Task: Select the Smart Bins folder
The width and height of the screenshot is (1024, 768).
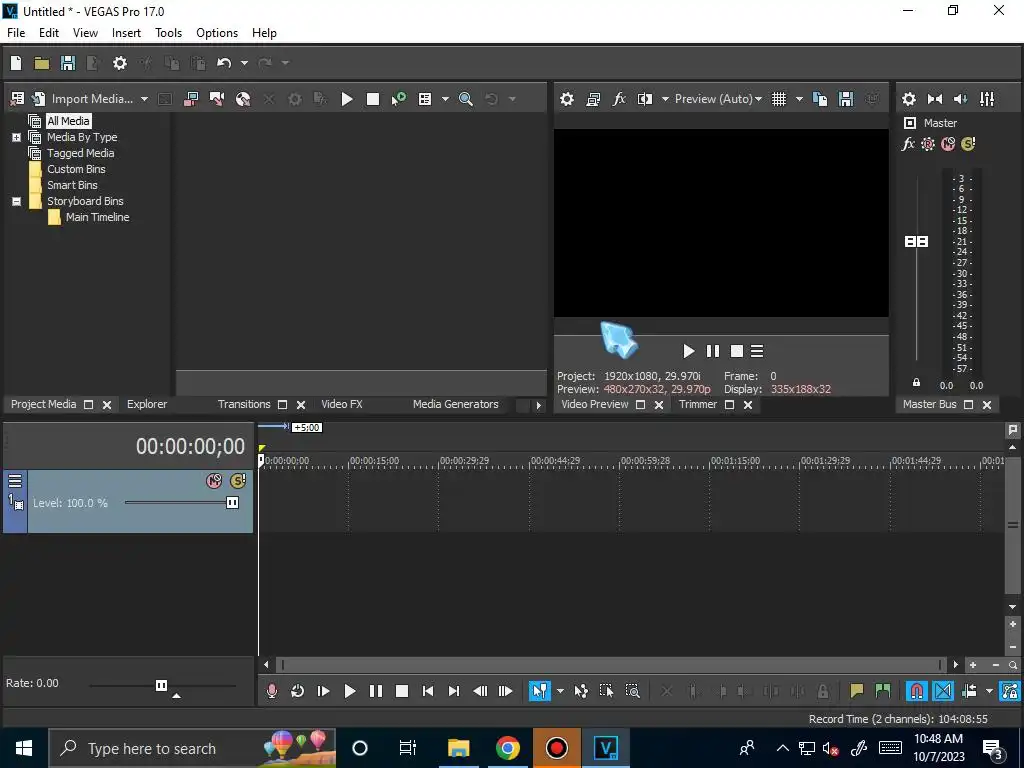Action: [72, 185]
